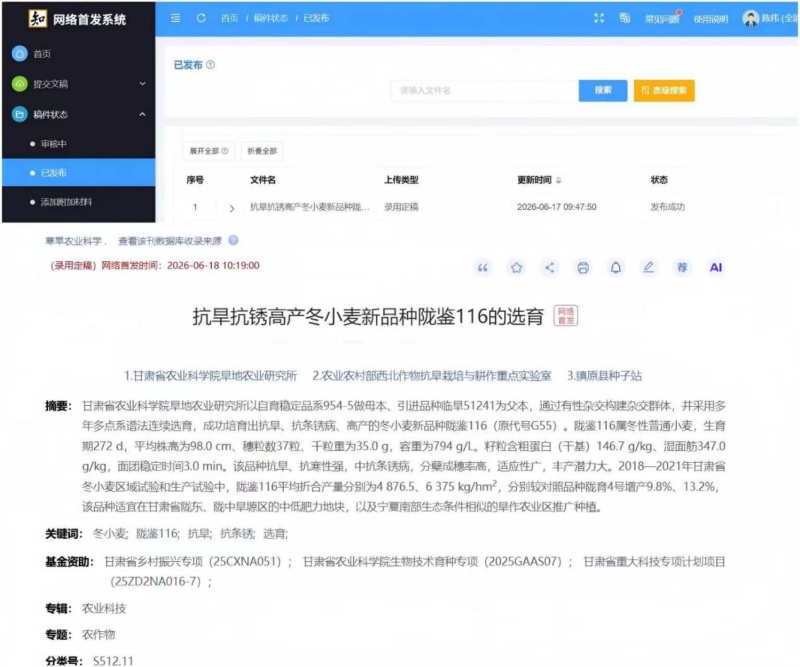Click the pencil note icon

pyautogui.click(x=648, y=267)
